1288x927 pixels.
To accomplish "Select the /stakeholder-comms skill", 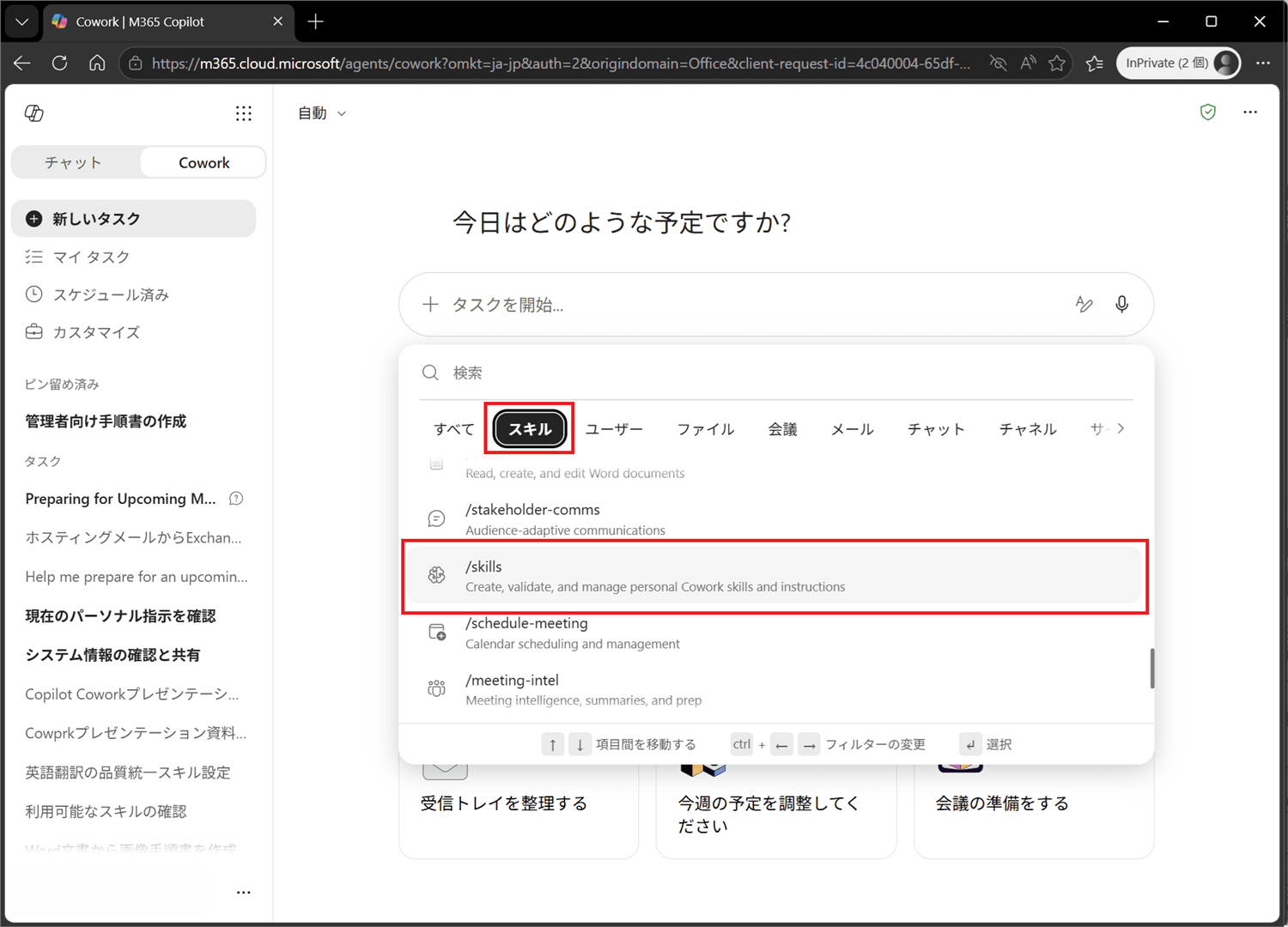I will tap(776, 518).
